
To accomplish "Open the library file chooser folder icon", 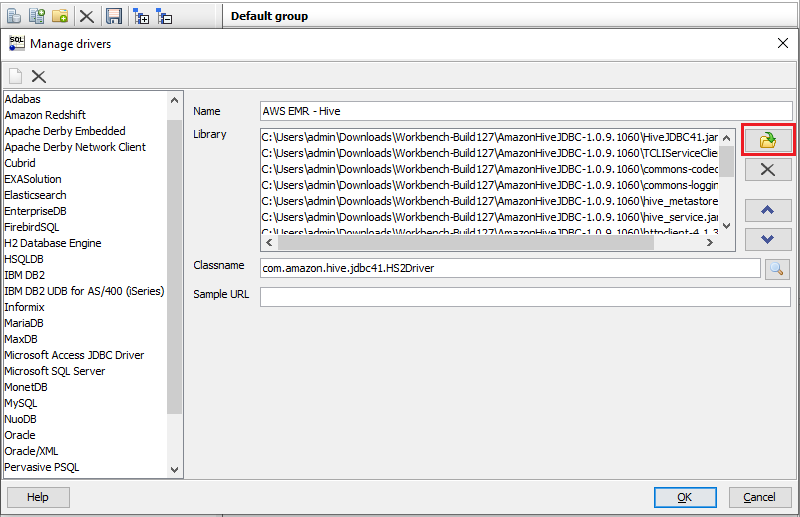I will [x=768, y=140].
